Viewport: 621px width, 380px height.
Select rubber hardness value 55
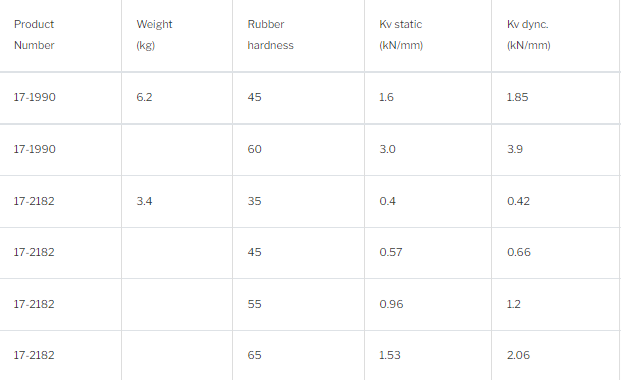coord(254,304)
